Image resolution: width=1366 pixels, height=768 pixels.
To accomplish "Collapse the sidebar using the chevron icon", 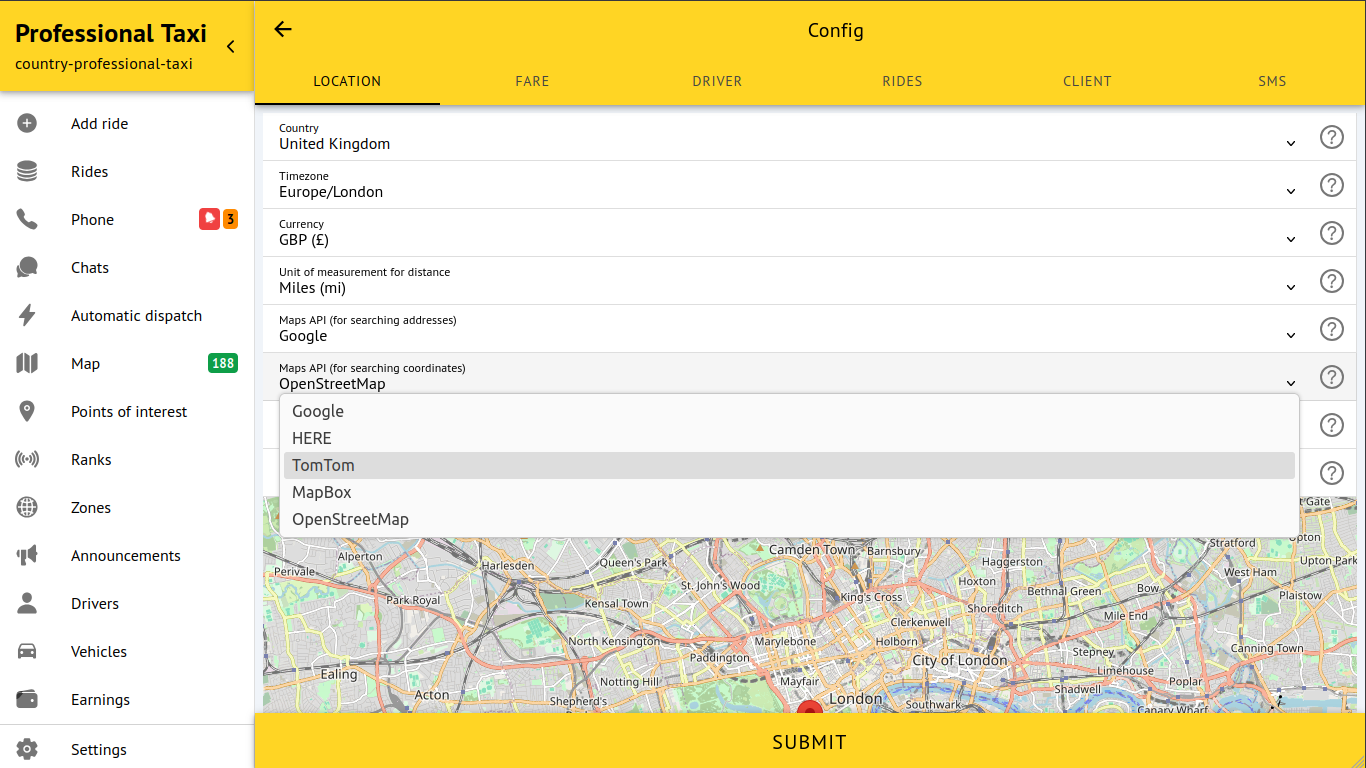I will click(231, 47).
